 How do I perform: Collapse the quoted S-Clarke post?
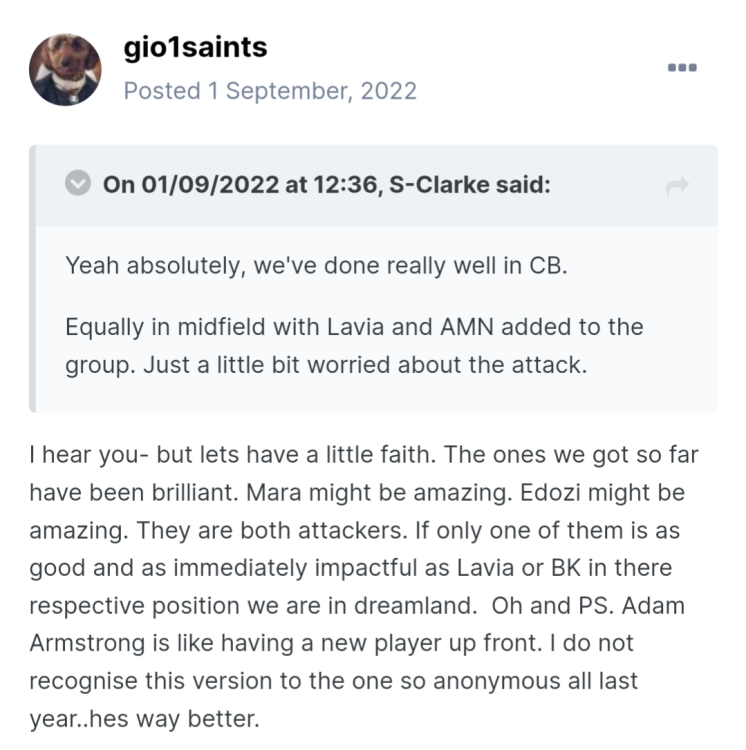(x=77, y=185)
